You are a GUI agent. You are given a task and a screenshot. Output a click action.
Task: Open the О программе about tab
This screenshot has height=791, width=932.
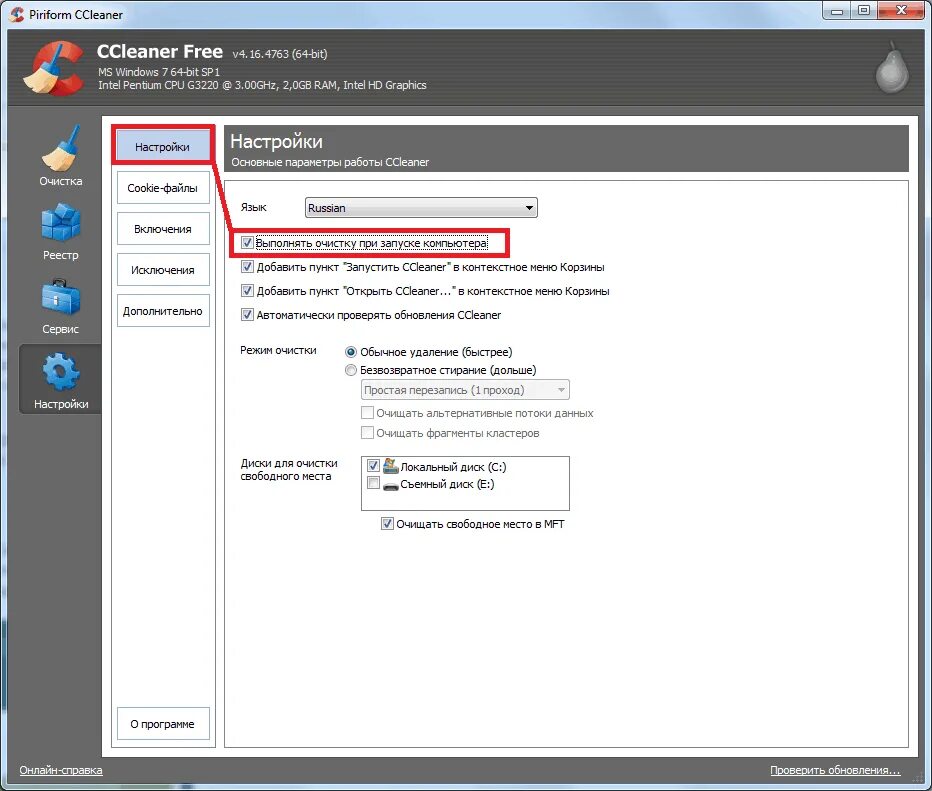point(163,724)
